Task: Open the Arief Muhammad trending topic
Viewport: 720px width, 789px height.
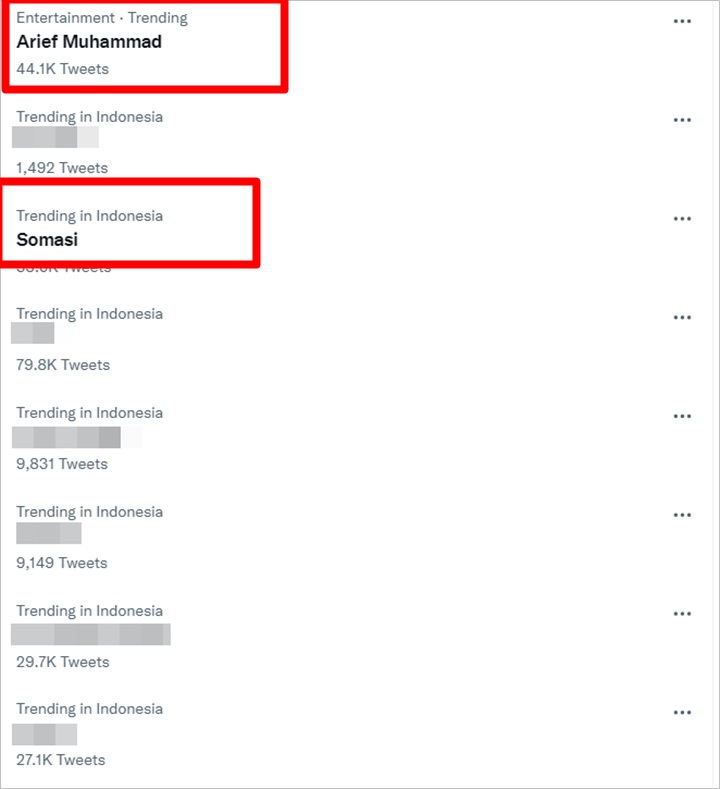Action: point(89,42)
